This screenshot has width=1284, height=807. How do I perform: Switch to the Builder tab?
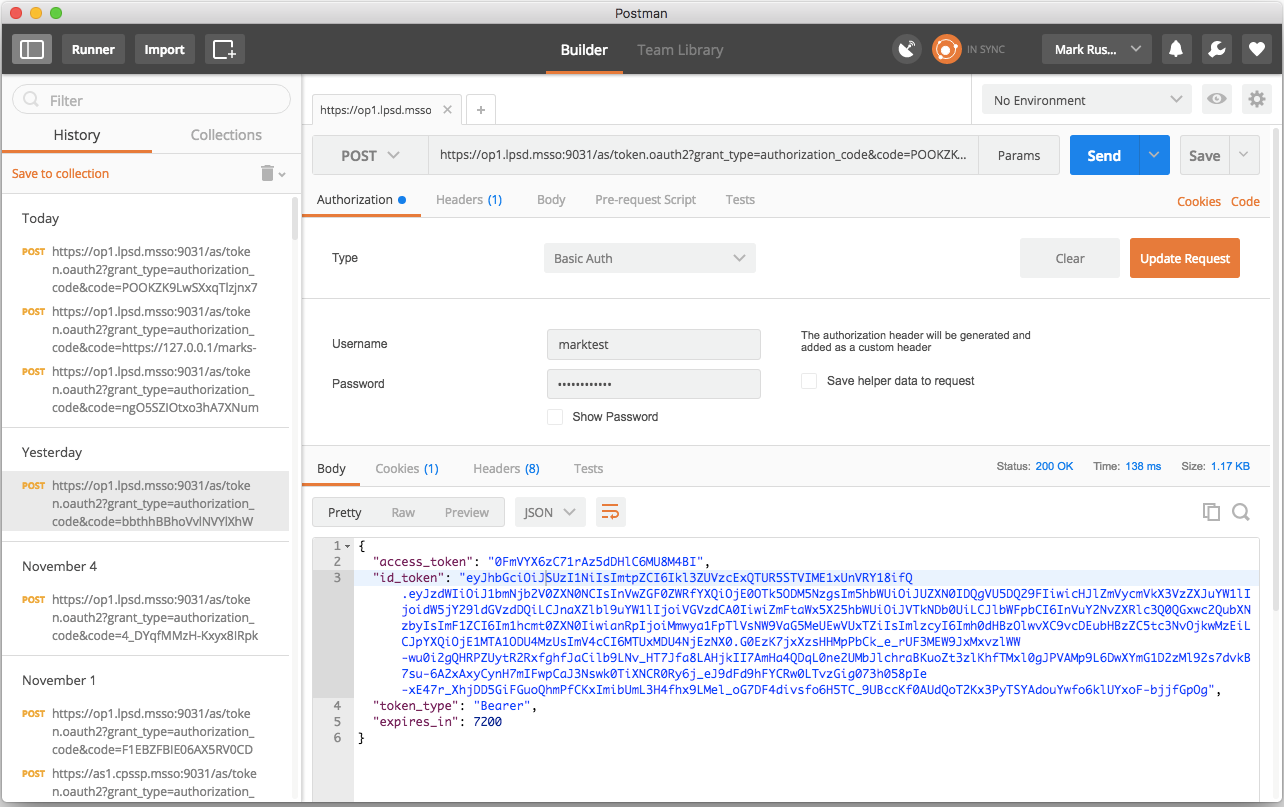pos(584,50)
